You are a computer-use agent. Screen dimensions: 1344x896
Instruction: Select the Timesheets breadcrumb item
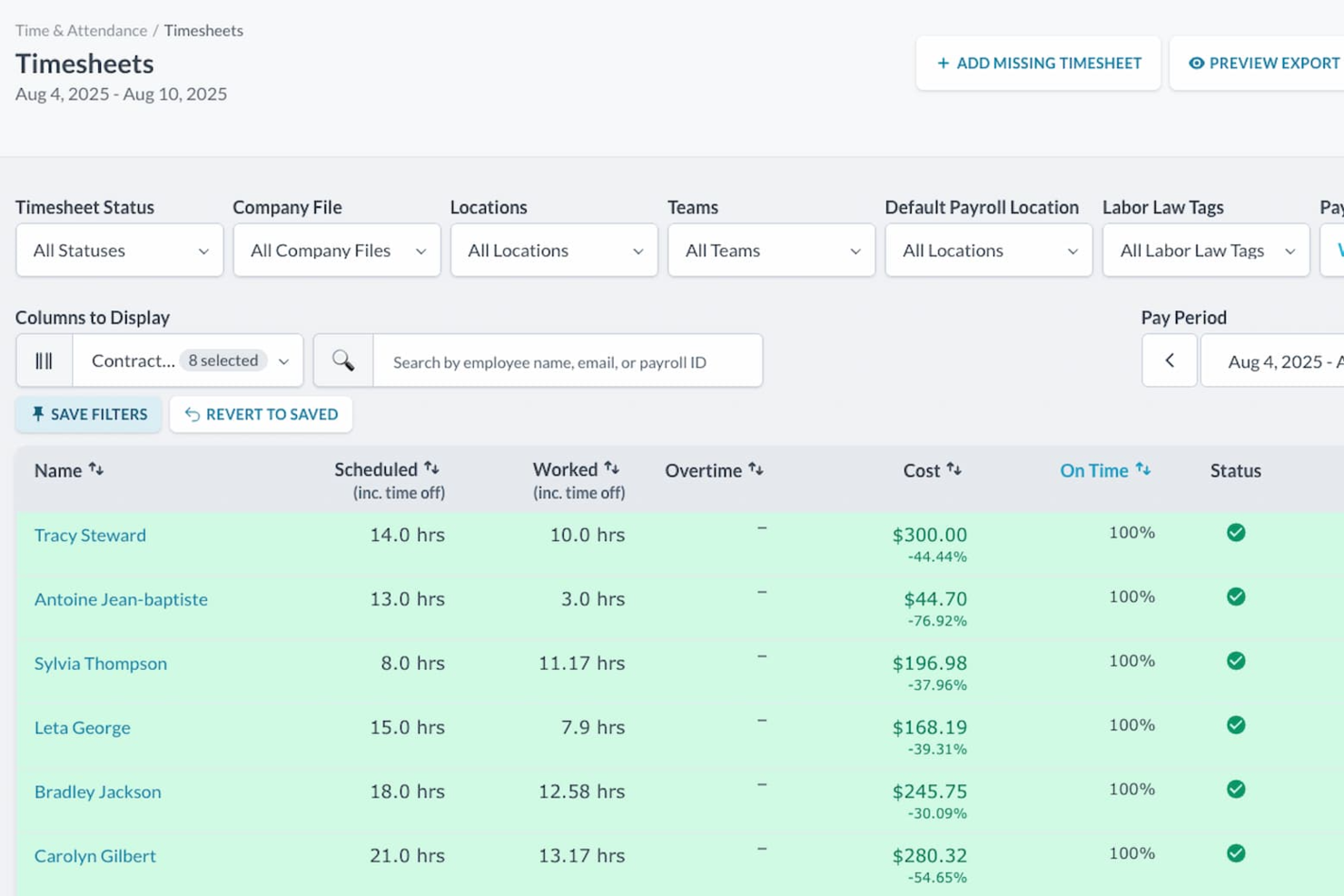203,30
